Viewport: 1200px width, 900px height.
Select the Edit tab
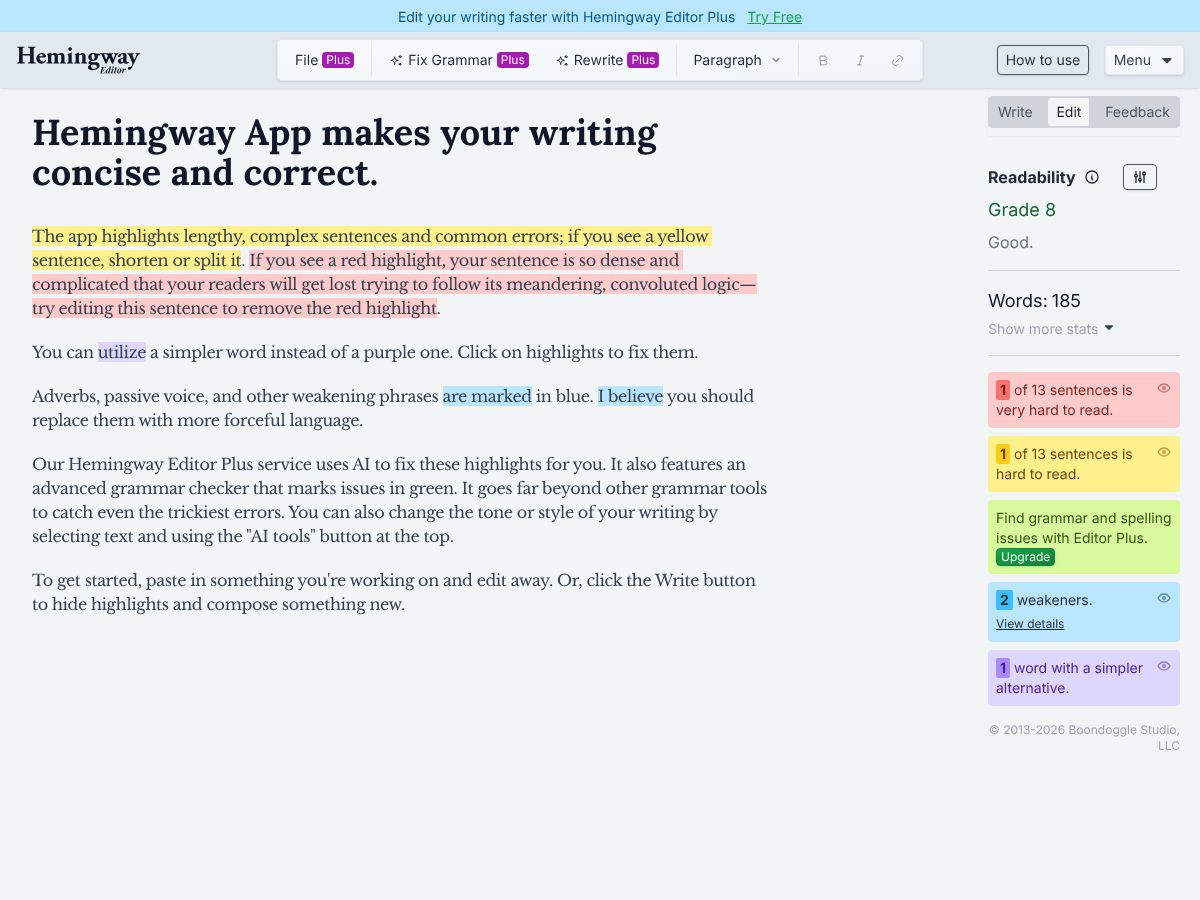pyautogui.click(x=1069, y=112)
